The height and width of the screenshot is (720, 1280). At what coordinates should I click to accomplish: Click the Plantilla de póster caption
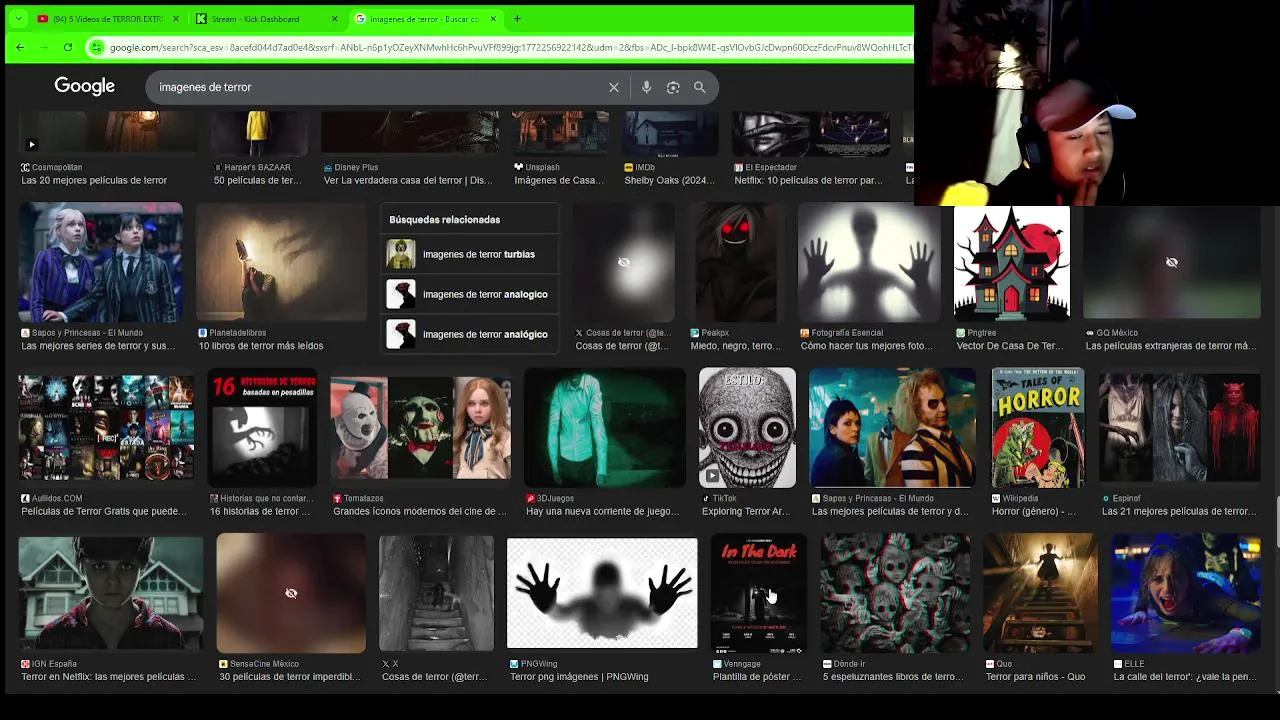point(757,677)
